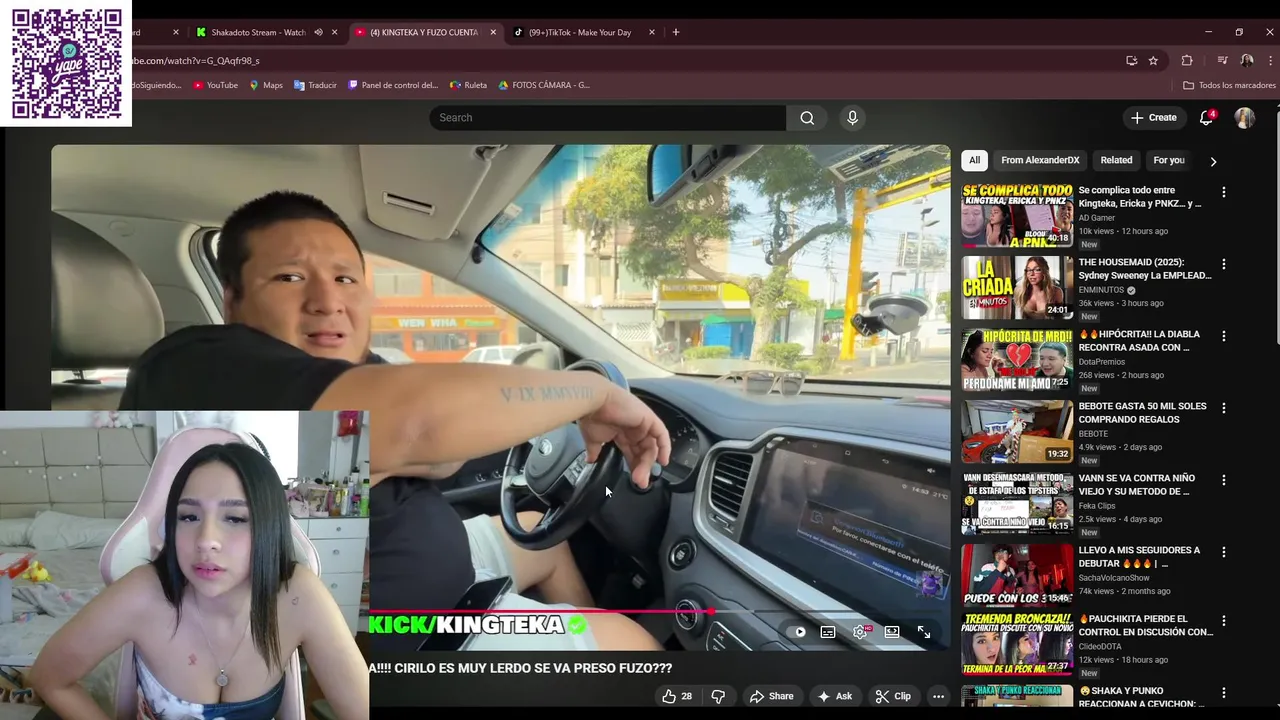Open 'TREMENDA BRONCAZA' thumbnail
The width and height of the screenshot is (1280, 720).
tap(1017, 644)
